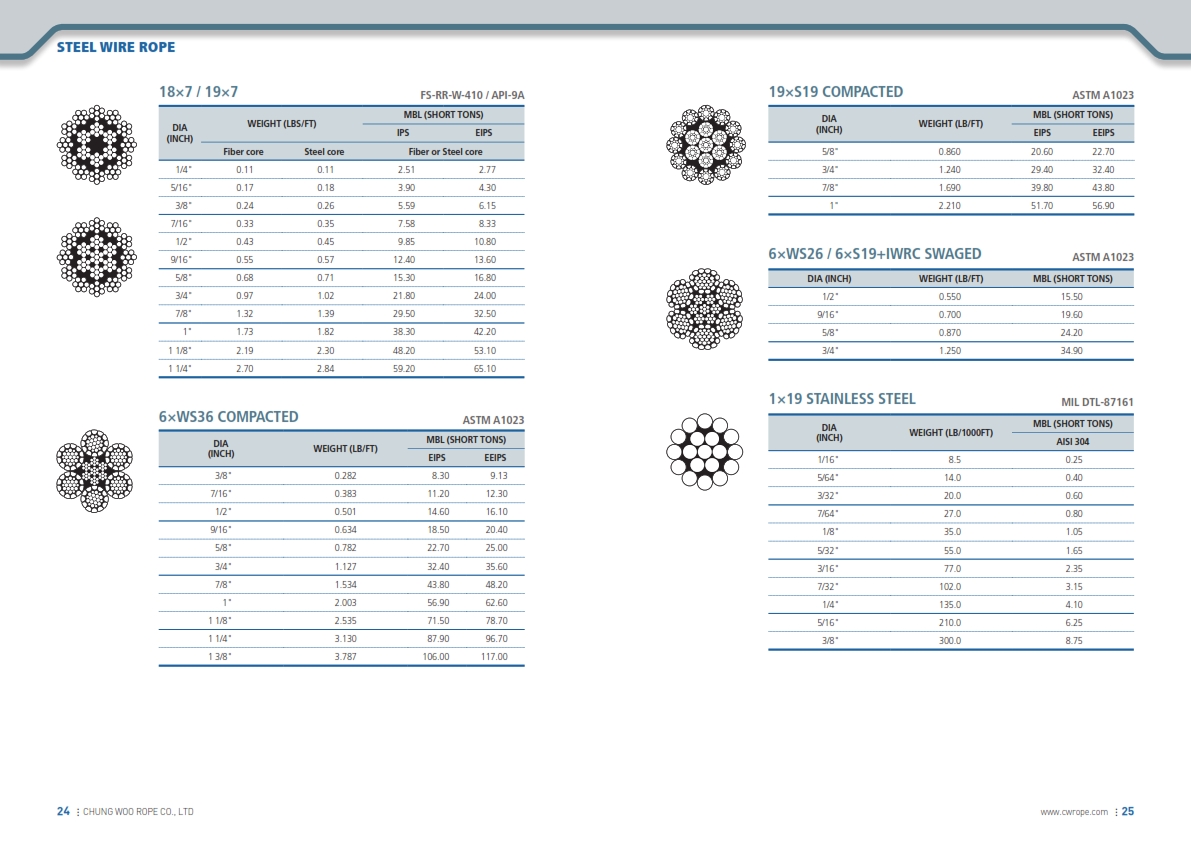Click the 18×7 / 19×7 section heading
This screenshot has width=1191, height=842.
point(198,92)
